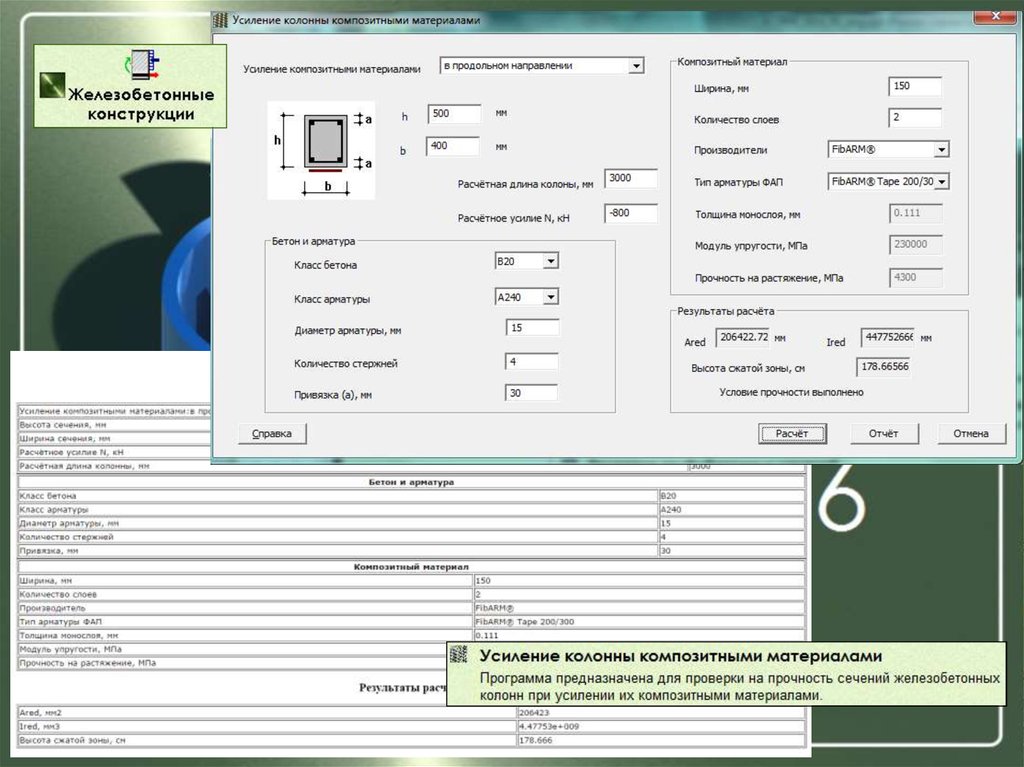
Task: Open help with the Справка button
Action: point(271,434)
